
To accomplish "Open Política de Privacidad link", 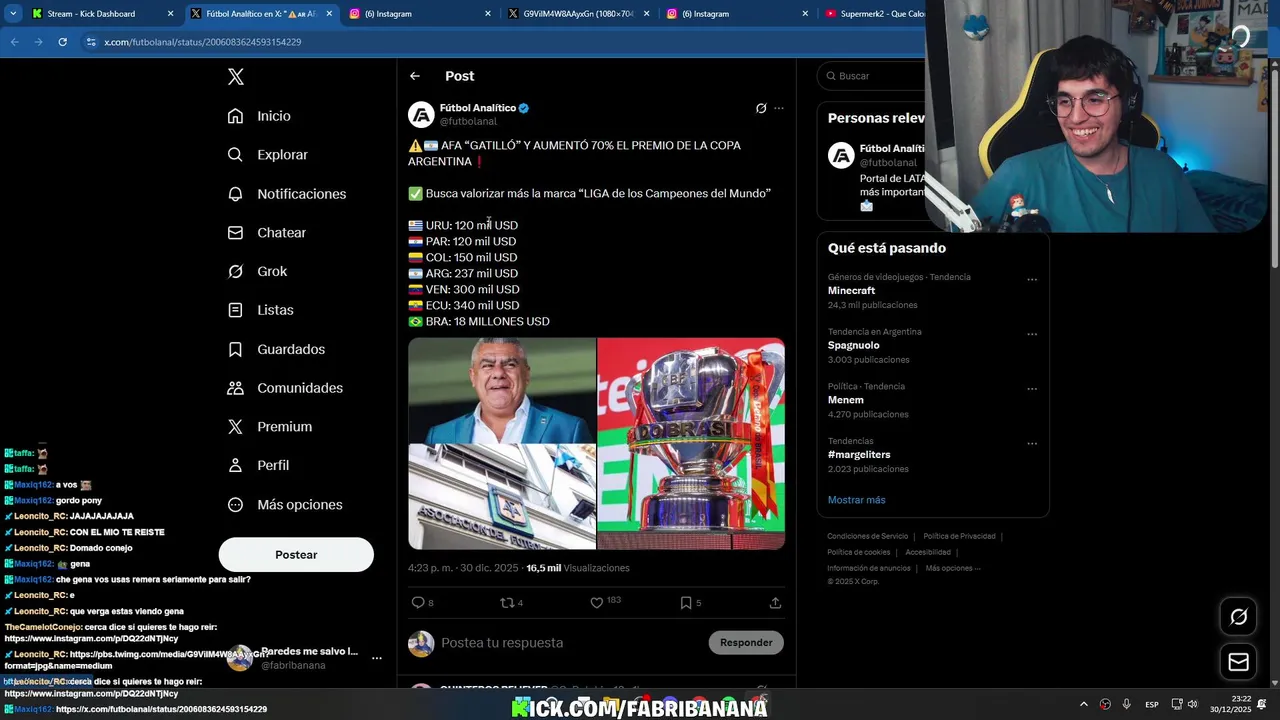I will (x=959, y=537).
